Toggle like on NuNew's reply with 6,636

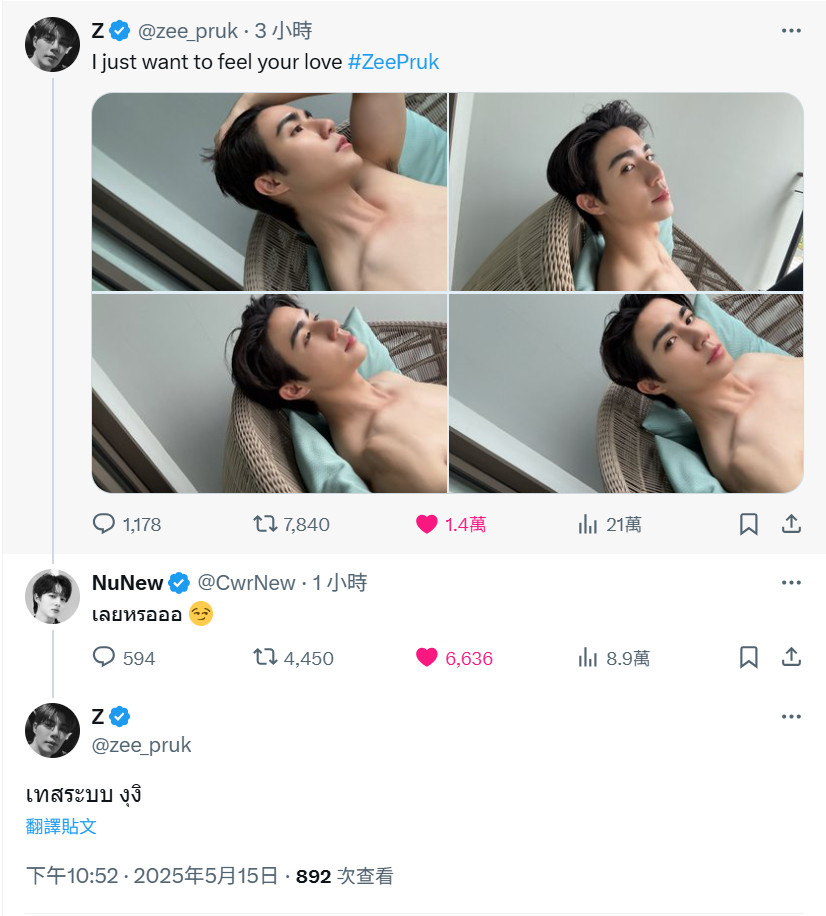426,657
